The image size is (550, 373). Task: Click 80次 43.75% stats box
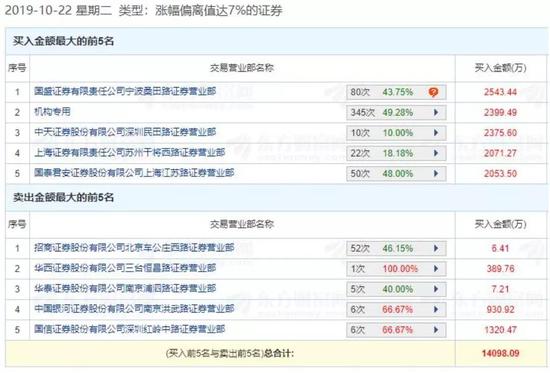click(x=396, y=92)
